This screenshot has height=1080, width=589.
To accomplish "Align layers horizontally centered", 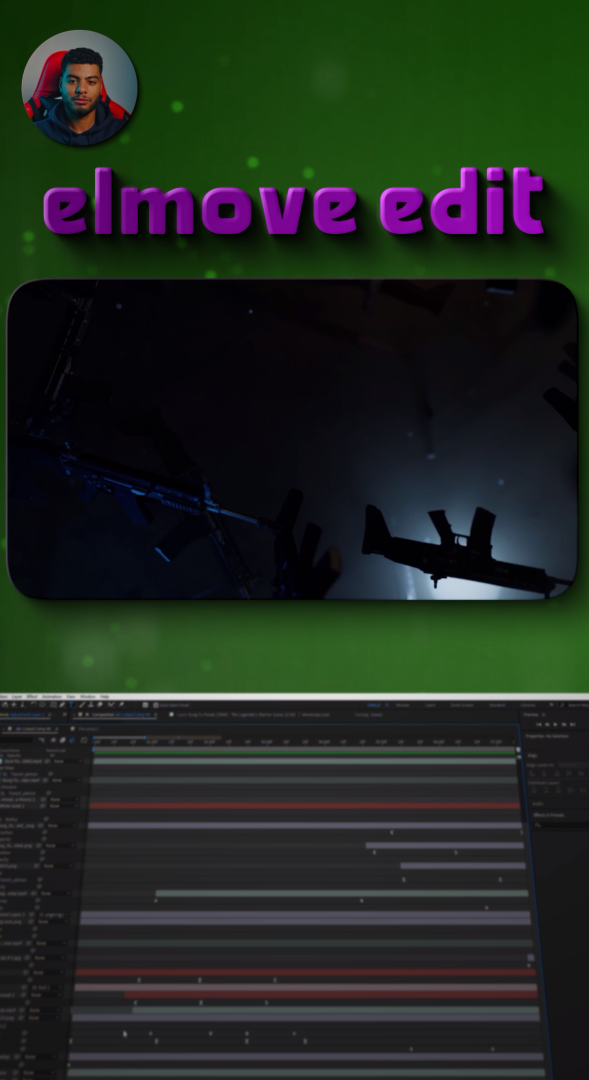I will (x=544, y=773).
